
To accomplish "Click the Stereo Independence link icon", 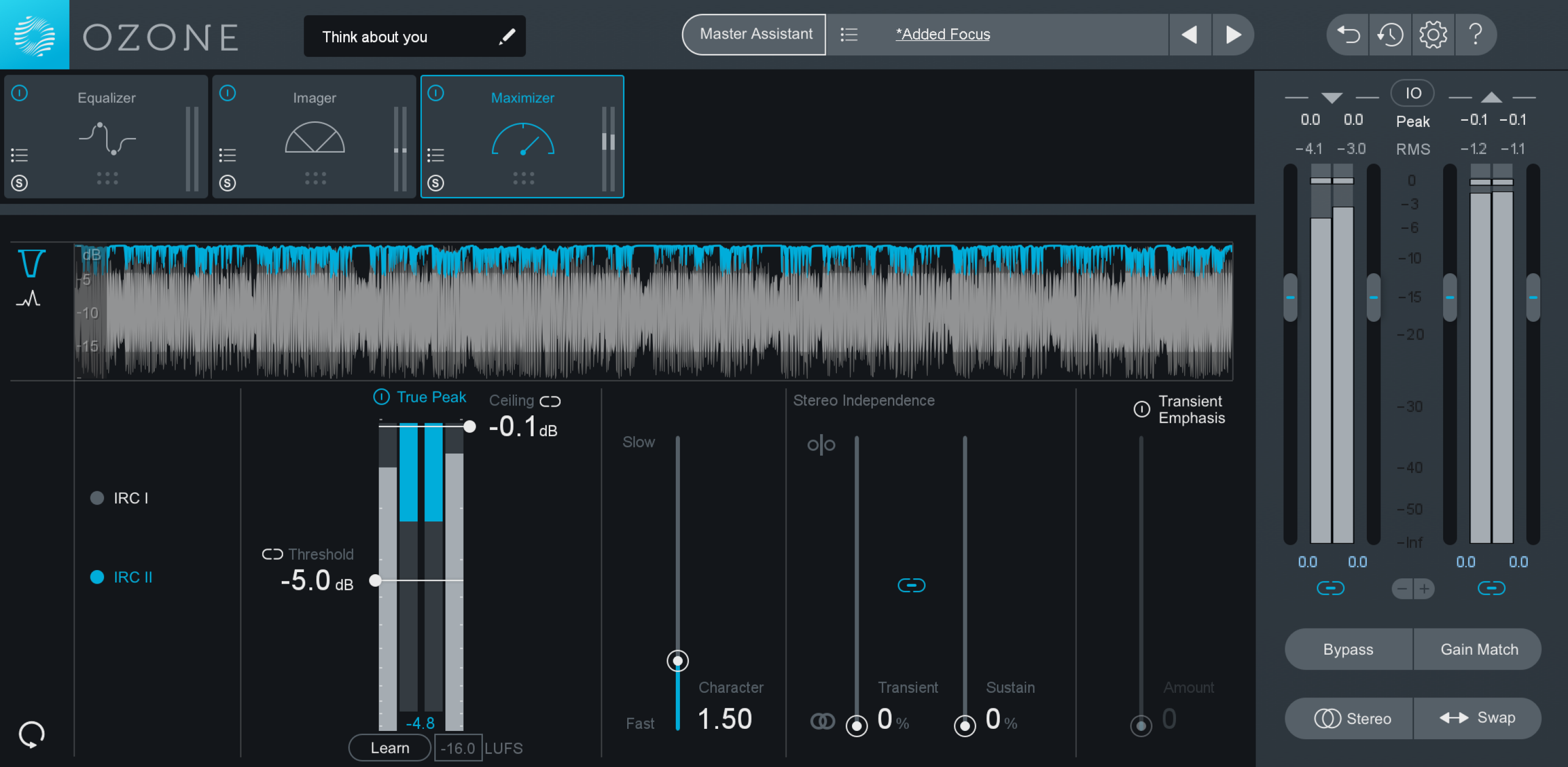I will (911, 586).
